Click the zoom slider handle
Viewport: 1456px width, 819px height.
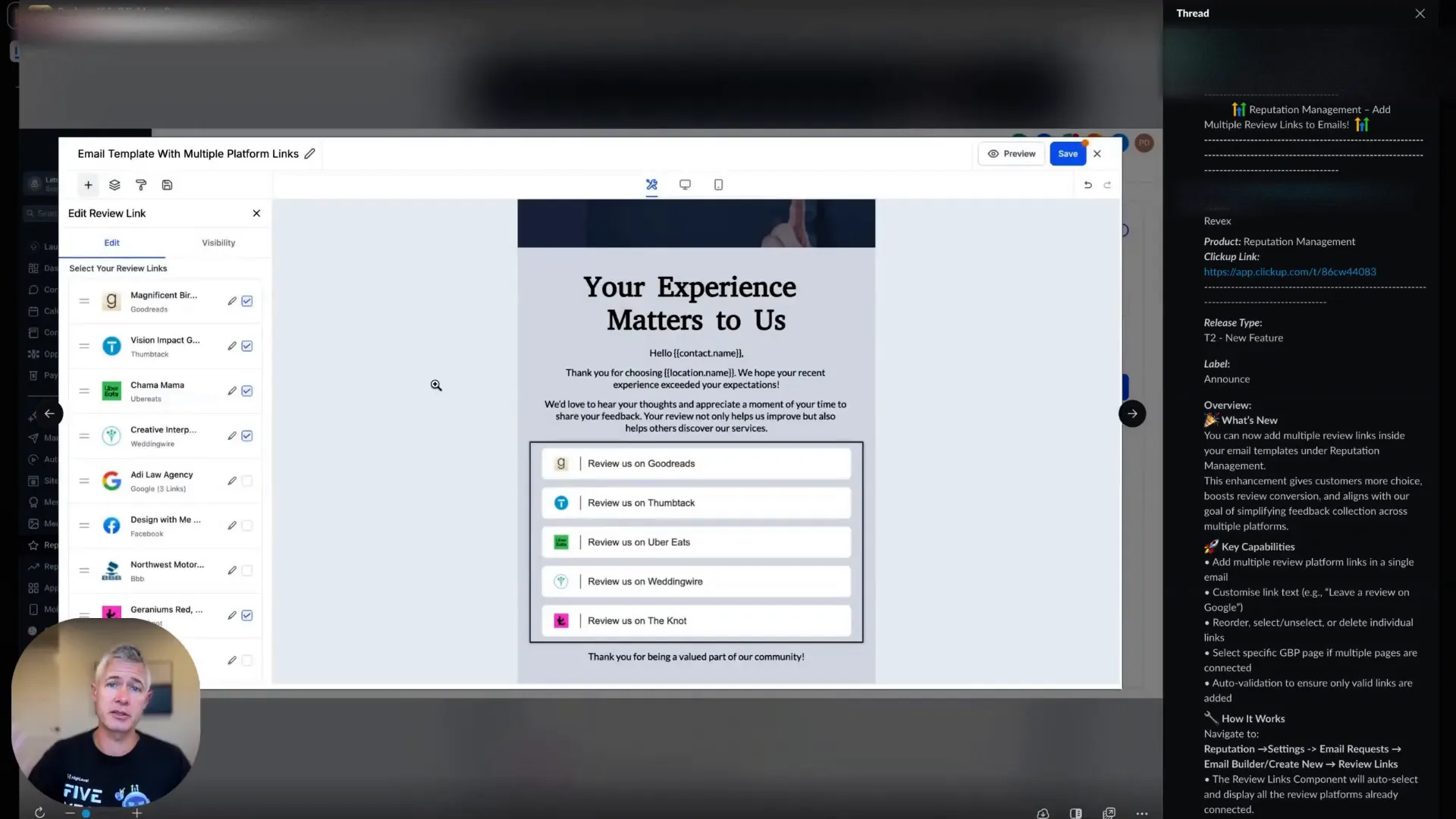[x=86, y=813]
